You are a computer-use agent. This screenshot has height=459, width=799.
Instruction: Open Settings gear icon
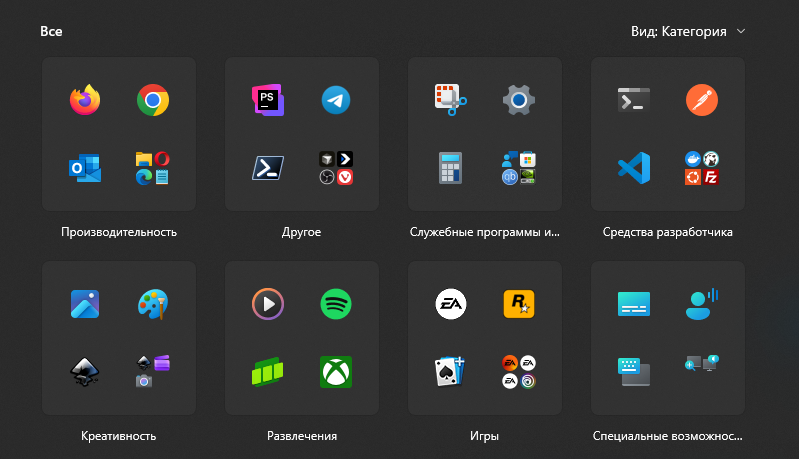pyautogui.click(x=519, y=100)
